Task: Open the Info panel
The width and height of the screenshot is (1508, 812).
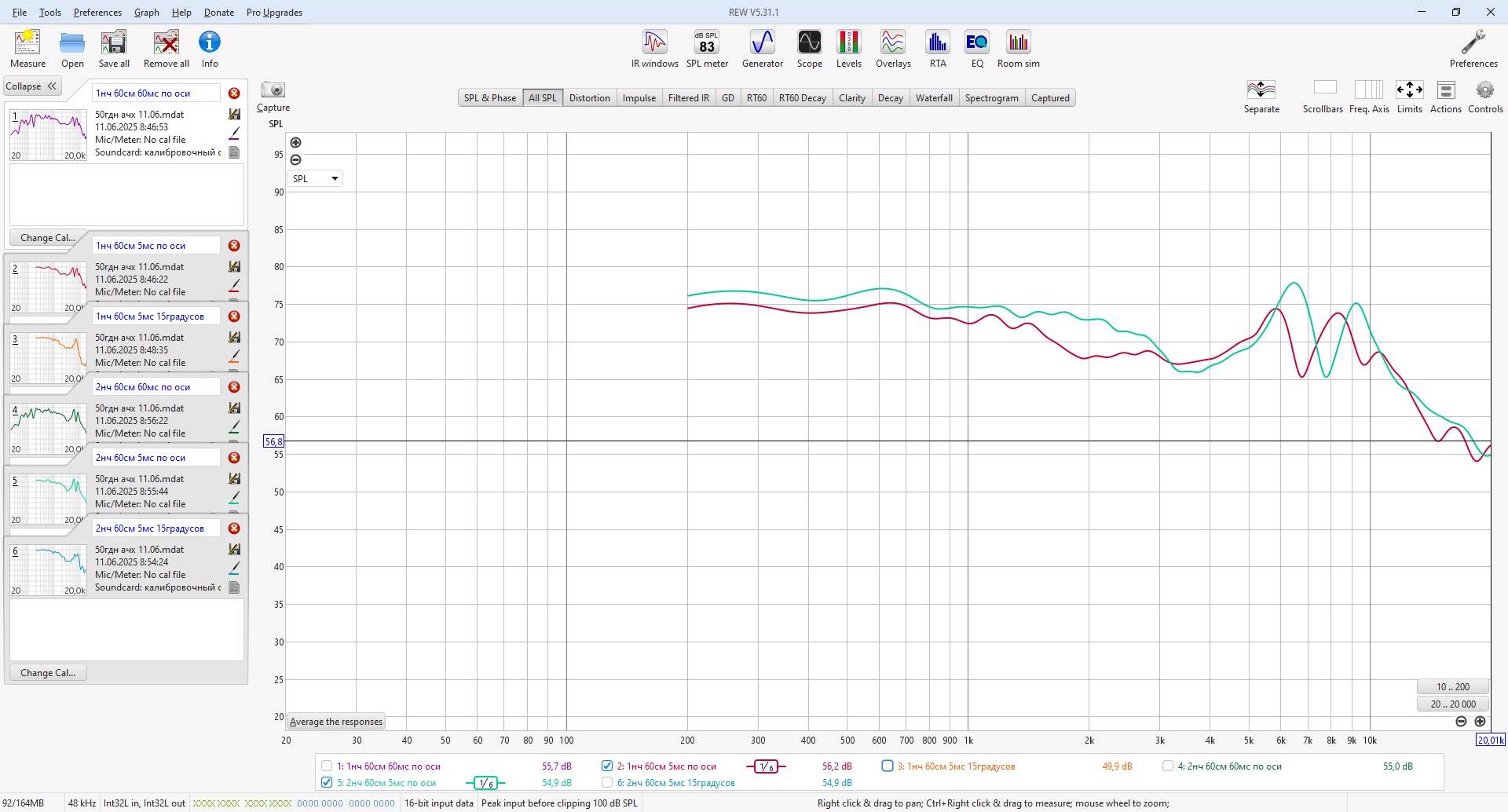Action: point(210,49)
